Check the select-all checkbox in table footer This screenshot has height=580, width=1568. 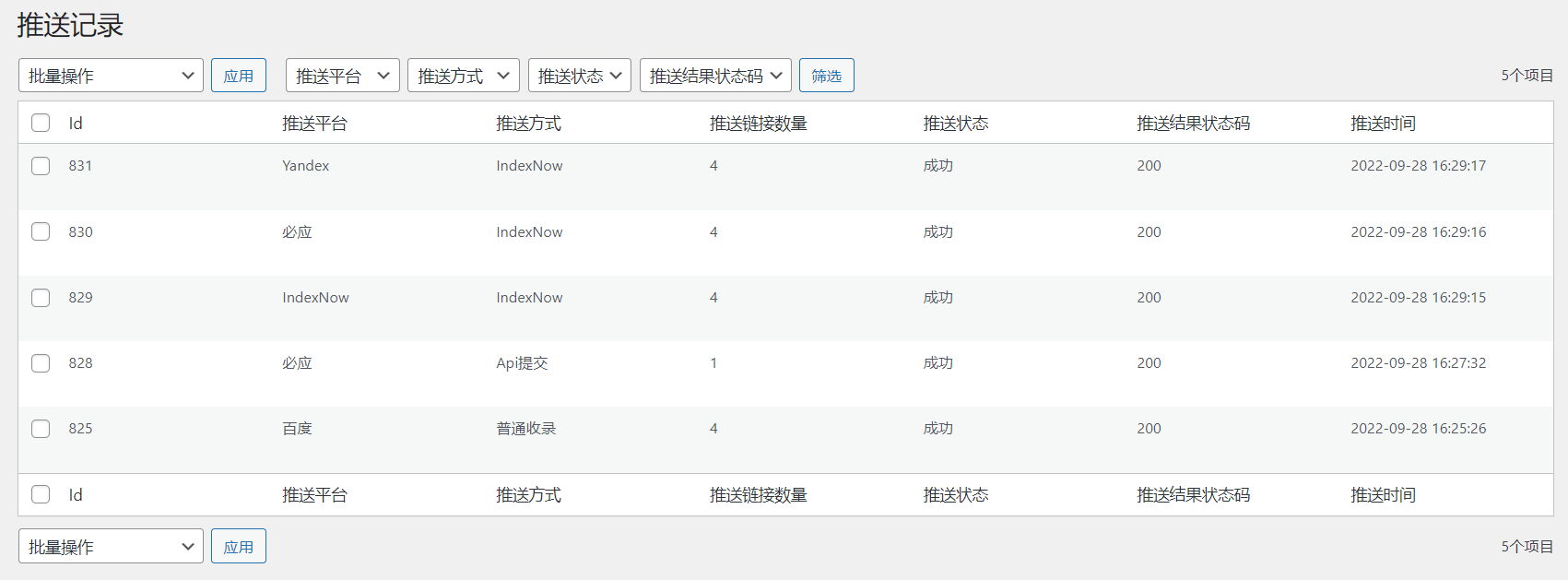point(41,494)
